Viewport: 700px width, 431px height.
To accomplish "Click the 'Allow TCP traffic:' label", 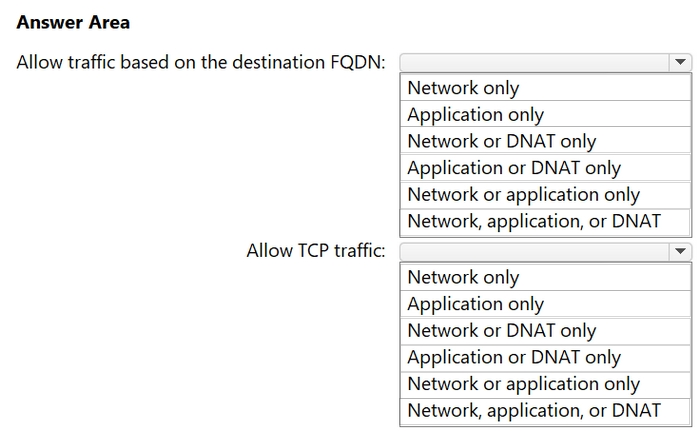I will [x=316, y=251].
